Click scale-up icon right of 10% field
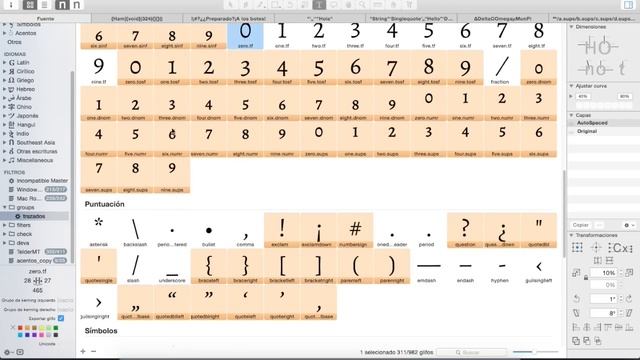This screenshot has height=360, width=640. tap(629, 272)
